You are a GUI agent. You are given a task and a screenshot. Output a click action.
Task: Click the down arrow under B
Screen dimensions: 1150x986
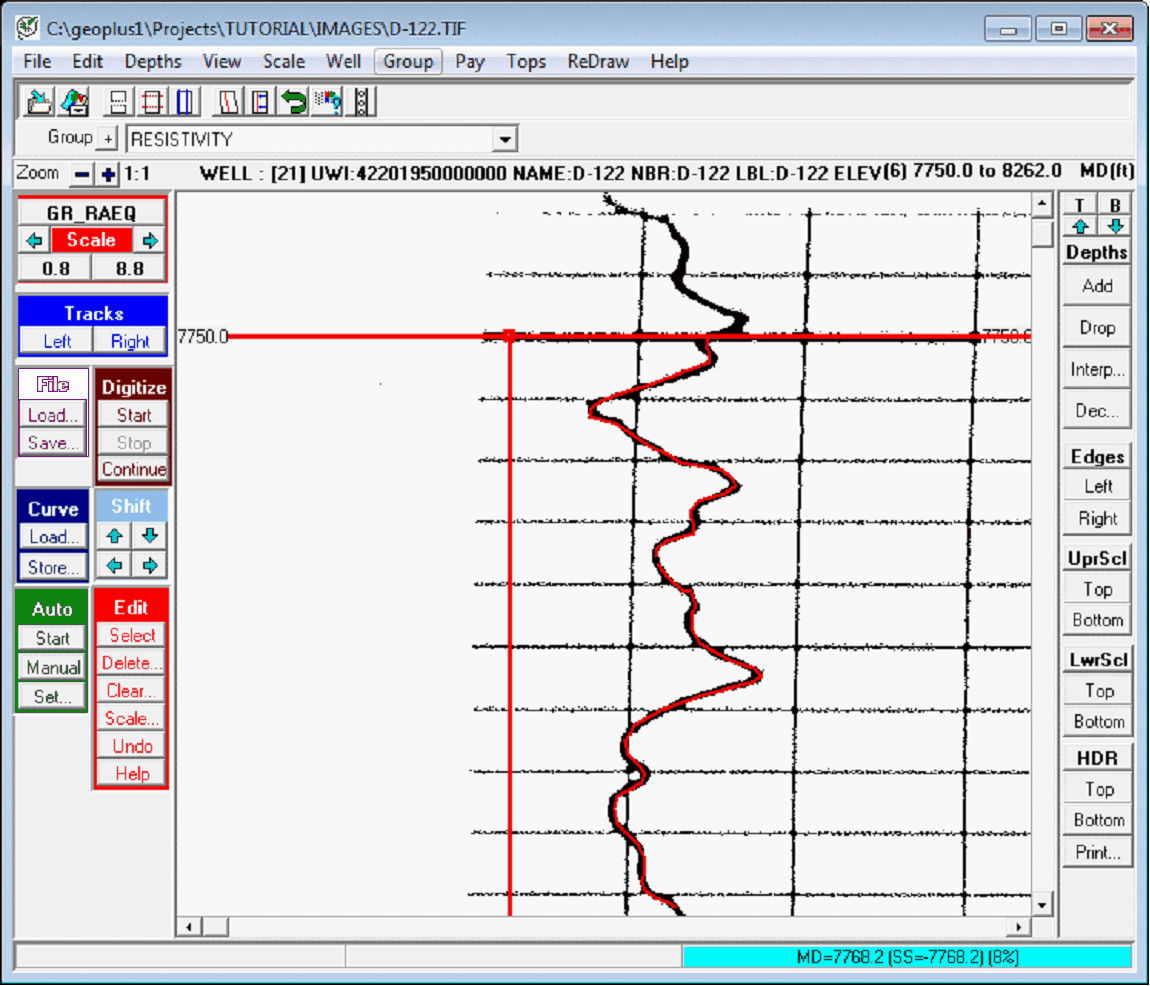(x=1116, y=226)
